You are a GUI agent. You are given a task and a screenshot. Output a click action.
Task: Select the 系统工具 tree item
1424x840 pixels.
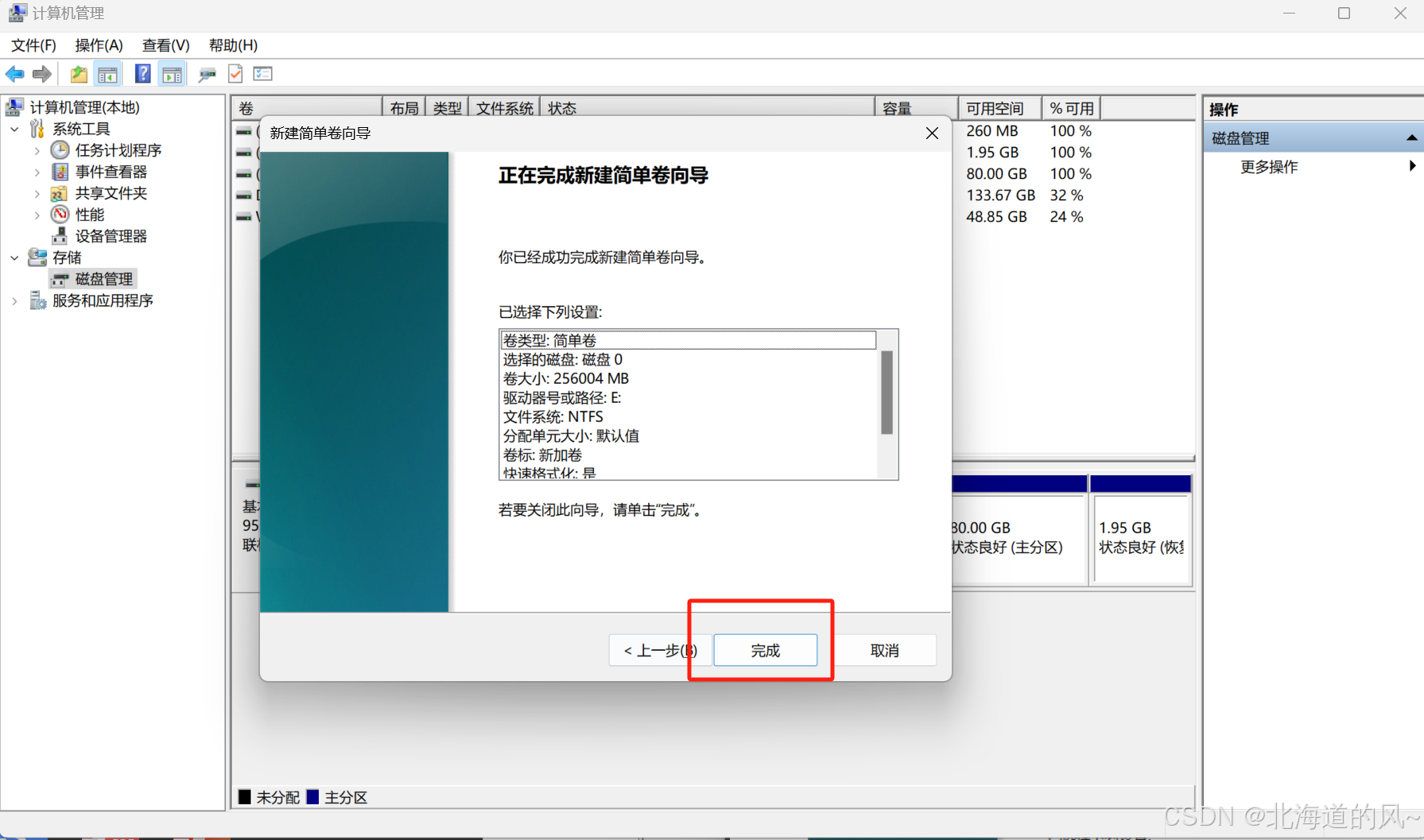click(81, 128)
